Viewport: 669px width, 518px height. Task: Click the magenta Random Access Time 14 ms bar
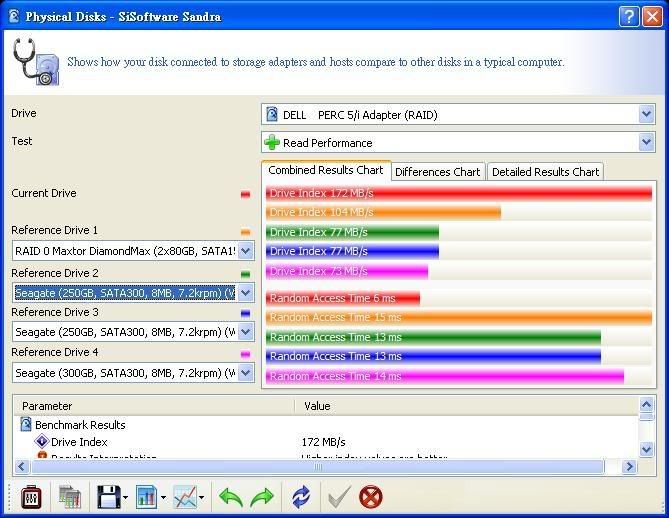445,376
